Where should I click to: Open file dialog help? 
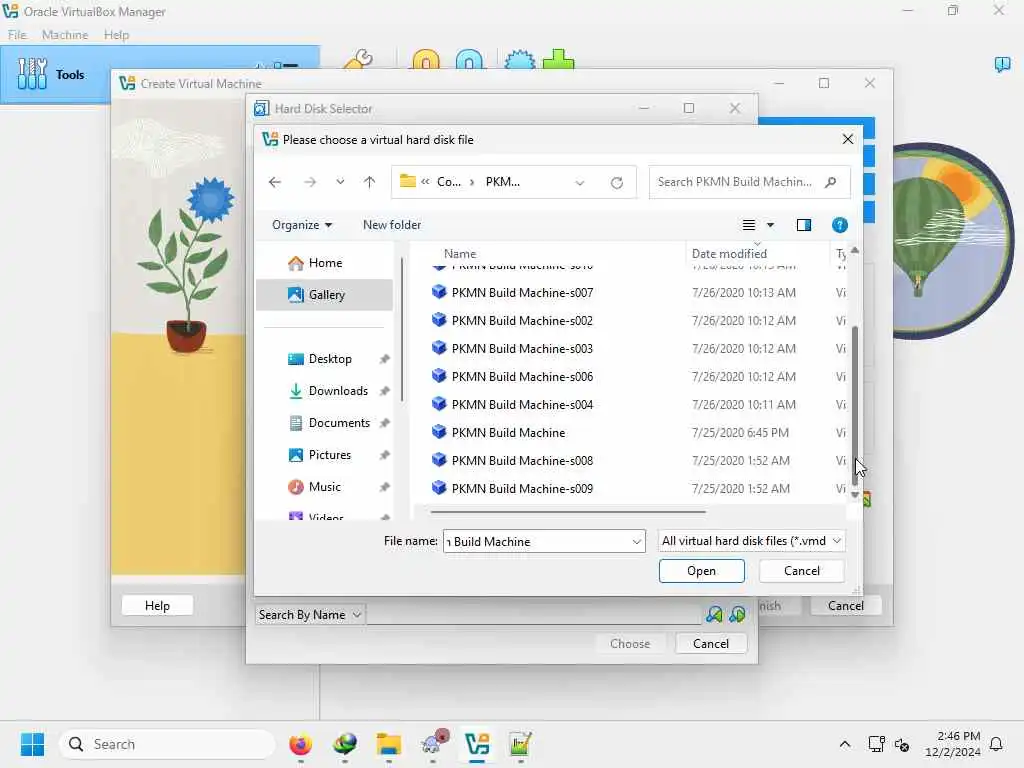[x=840, y=225]
